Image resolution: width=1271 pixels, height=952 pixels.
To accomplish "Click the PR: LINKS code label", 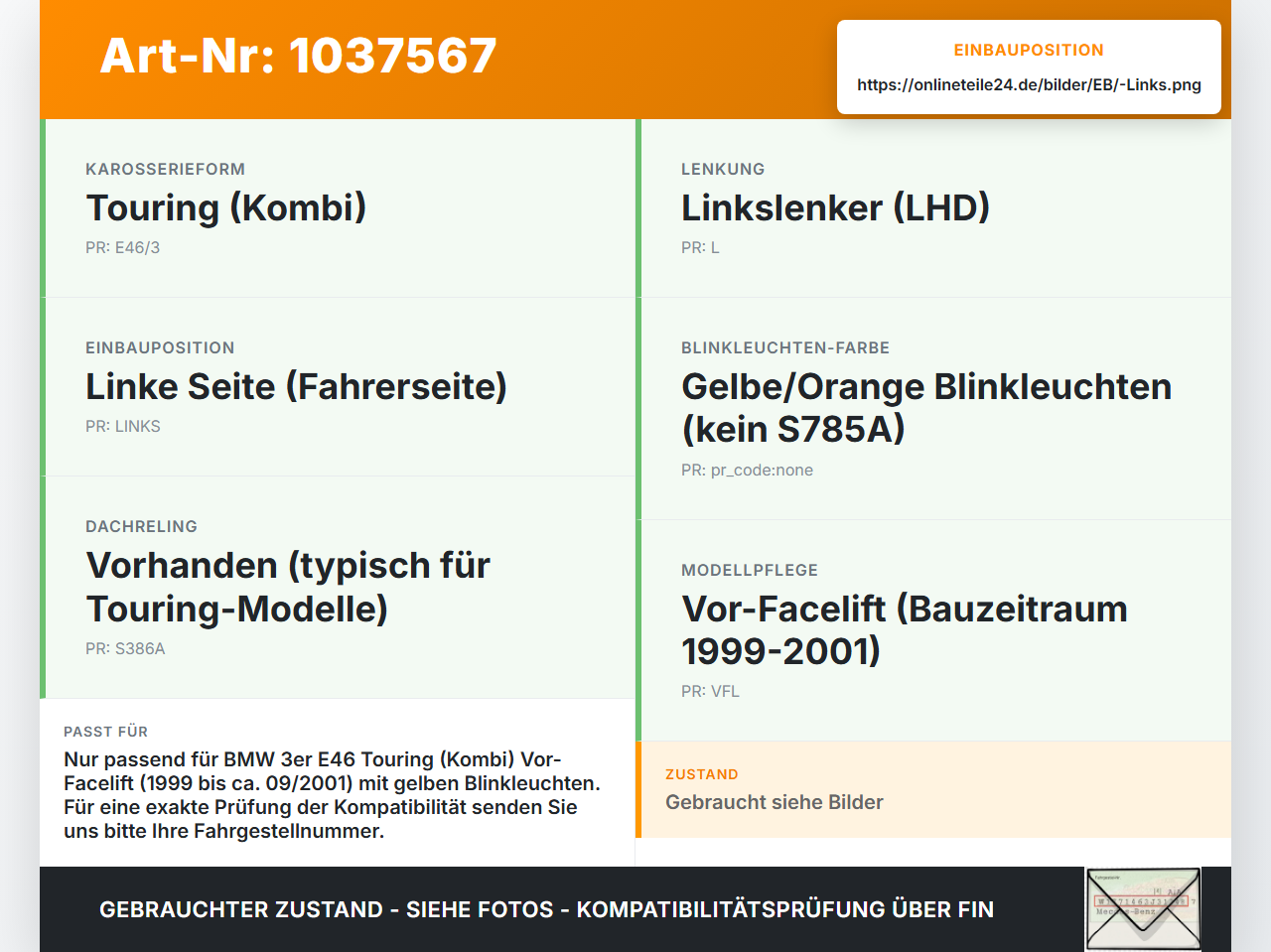I will tap(123, 427).
